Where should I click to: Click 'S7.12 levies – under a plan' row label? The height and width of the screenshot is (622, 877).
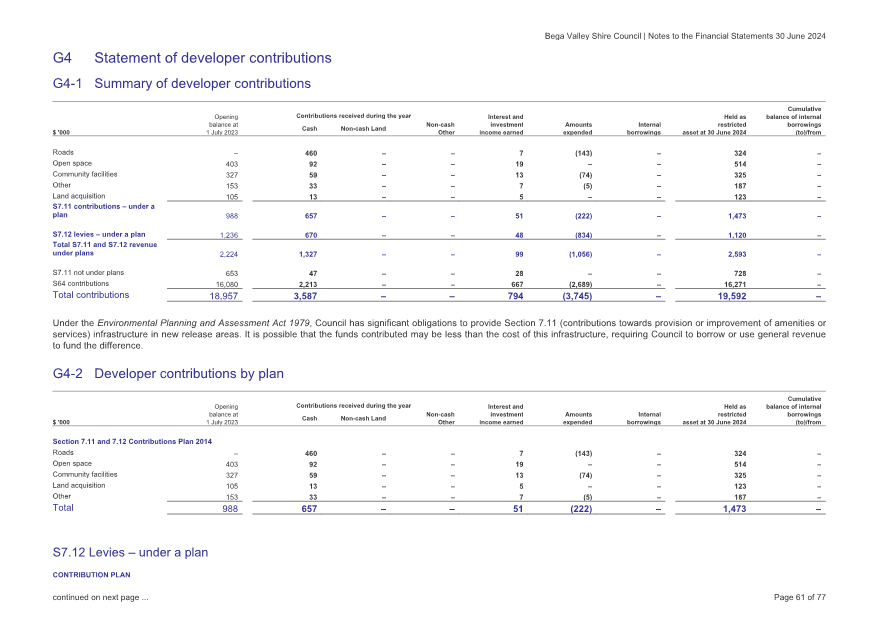pos(99,234)
